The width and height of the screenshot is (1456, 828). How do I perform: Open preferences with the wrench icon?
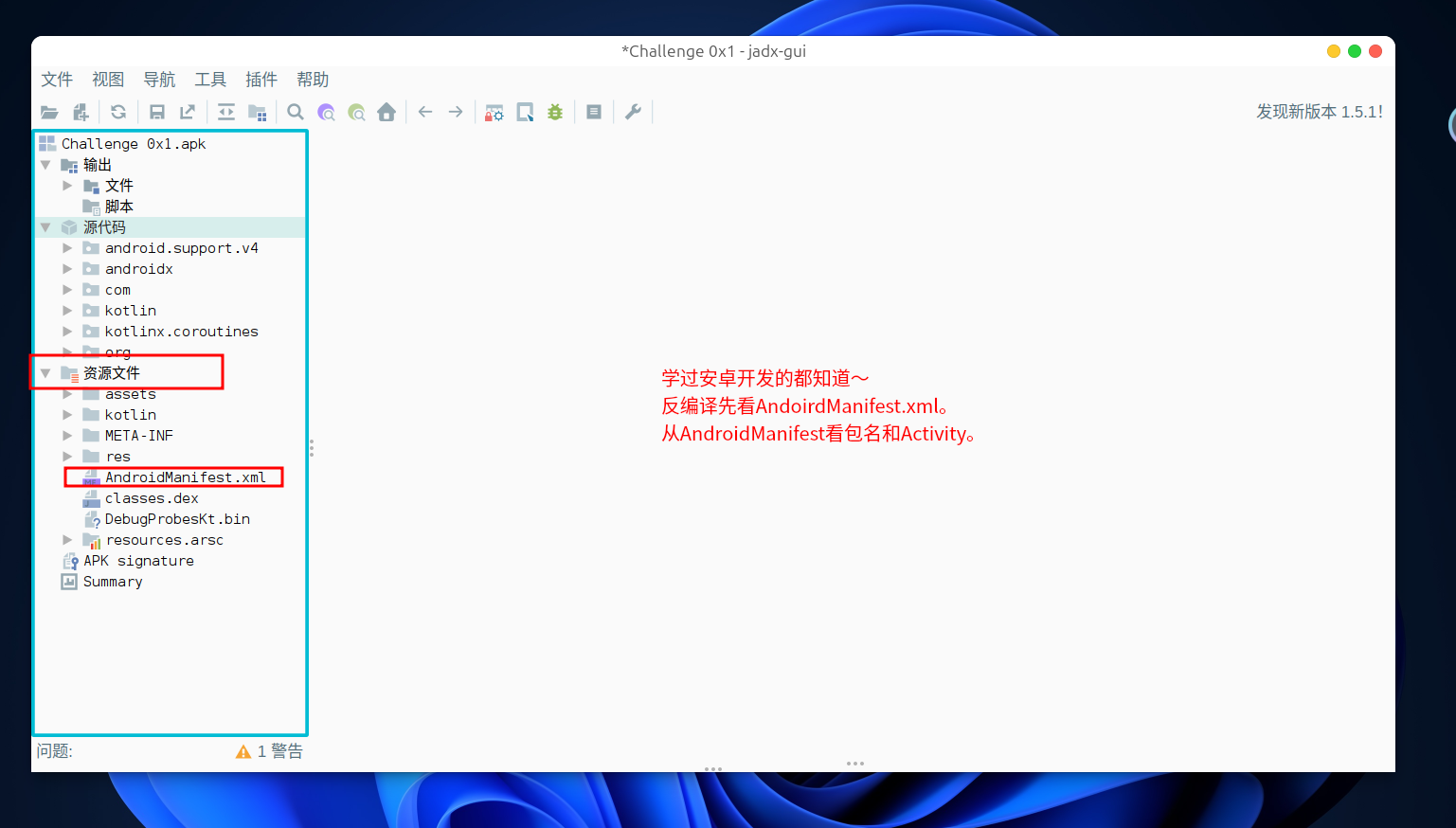tap(633, 113)
